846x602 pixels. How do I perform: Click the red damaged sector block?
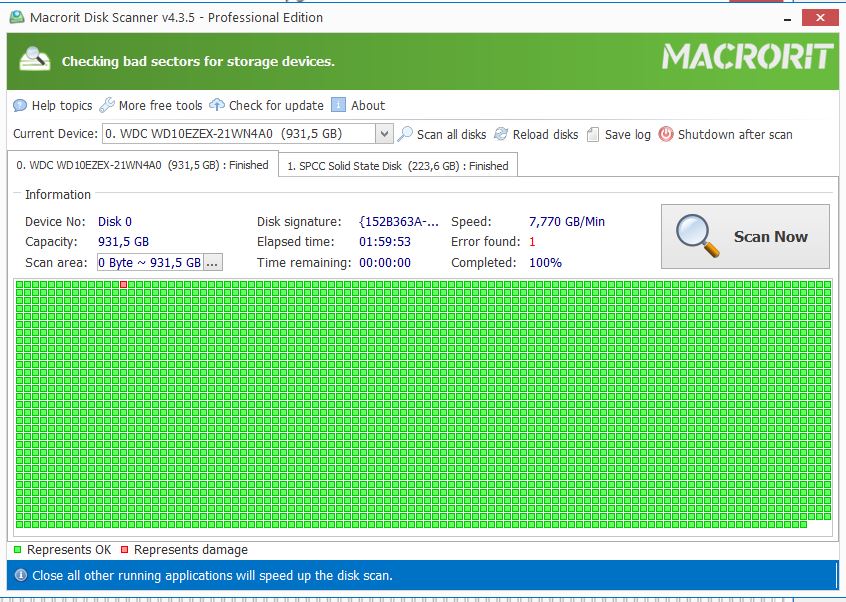[124, 284]
